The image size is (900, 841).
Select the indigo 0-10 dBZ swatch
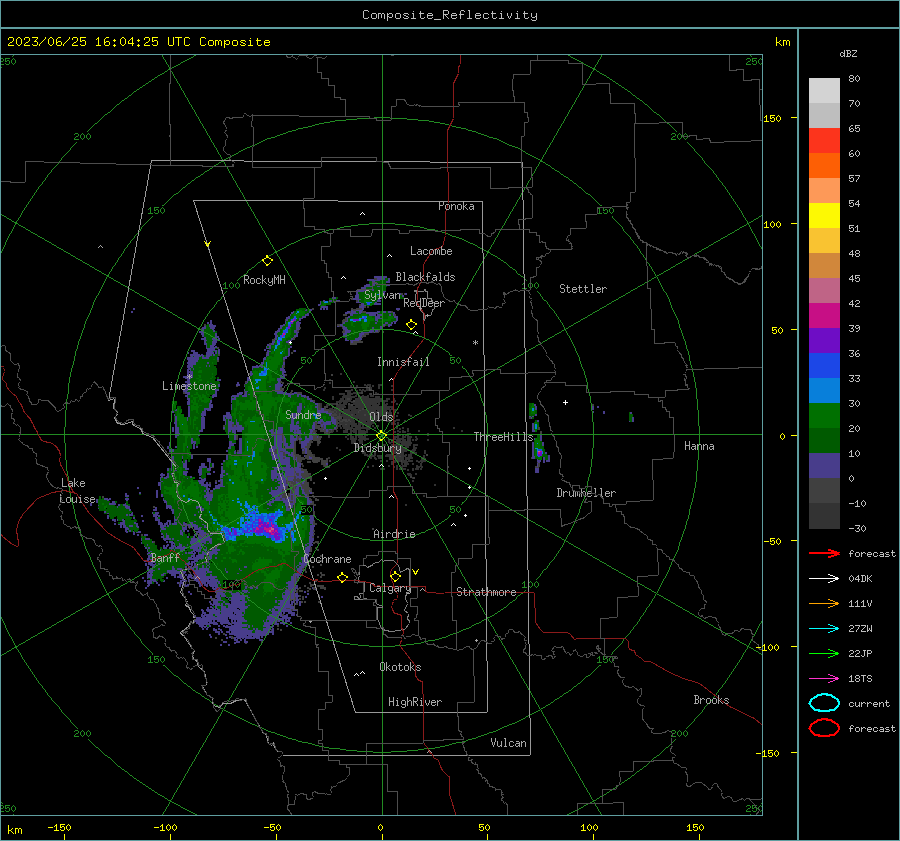coord(824,466)
